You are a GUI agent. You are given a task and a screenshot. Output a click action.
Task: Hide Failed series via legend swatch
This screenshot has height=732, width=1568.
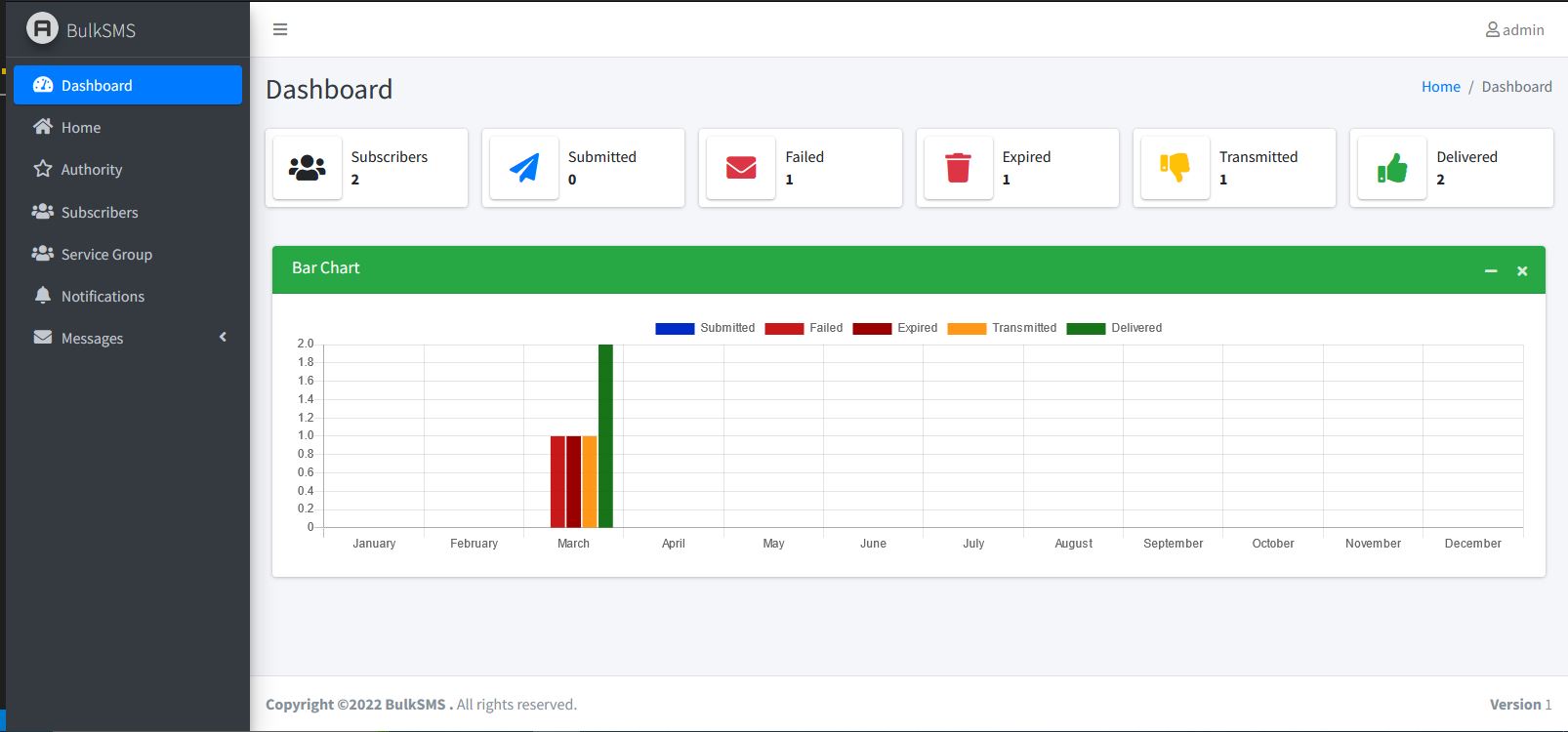[784, 329]
